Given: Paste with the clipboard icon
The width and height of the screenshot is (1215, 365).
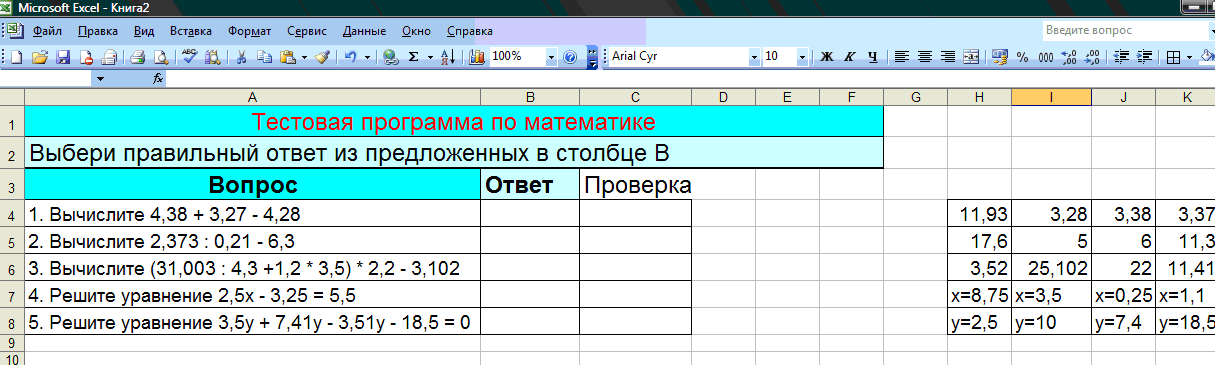Looking at the screenshot, I should [x=287, y=57].
